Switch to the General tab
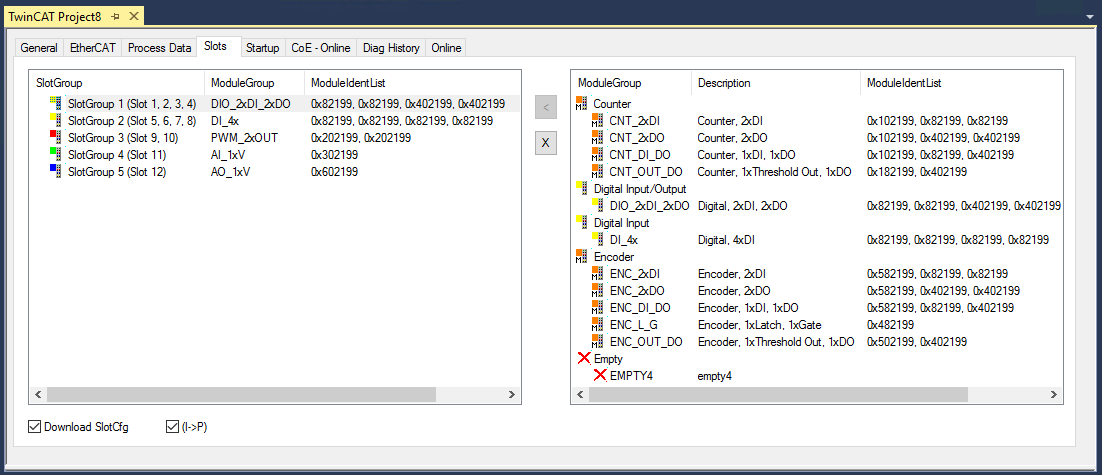1102x475 pixels. pyautogui.click(x=39, y=48)
